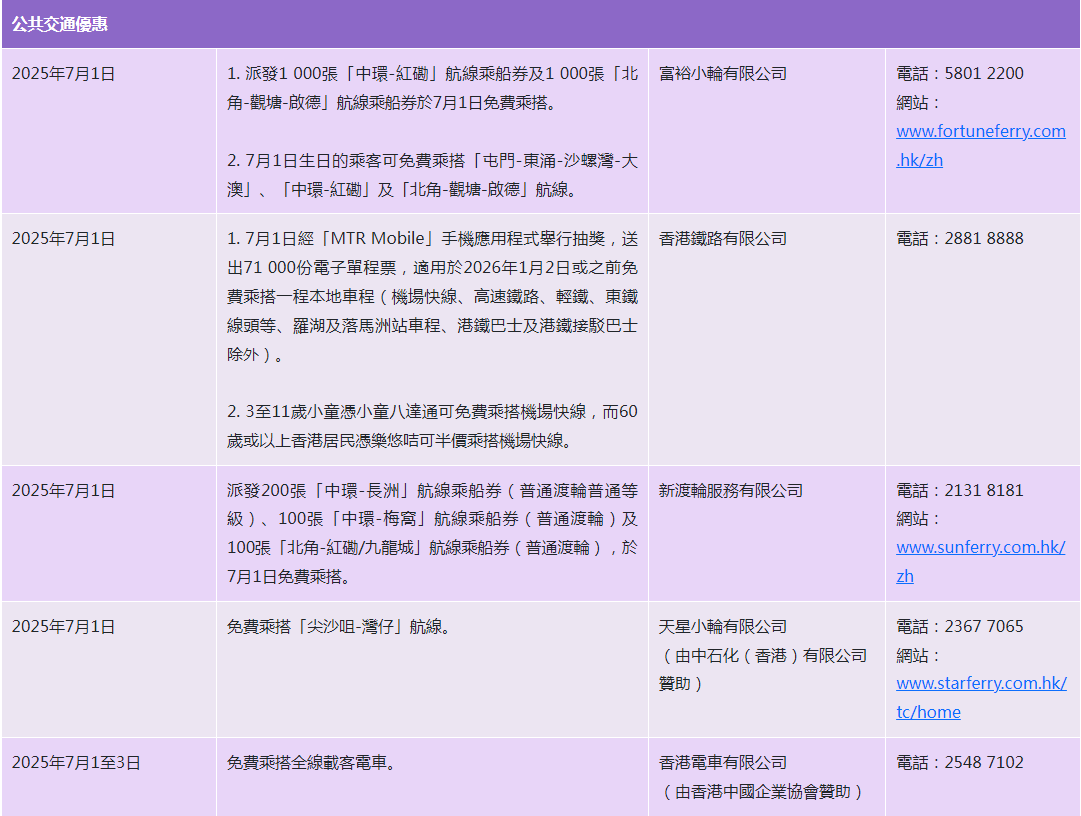1081x816 pixels.
Task: Click the 小童八達通 Airport Express offer paragraph
Action: pyautogui.click(x=432, y=426)
